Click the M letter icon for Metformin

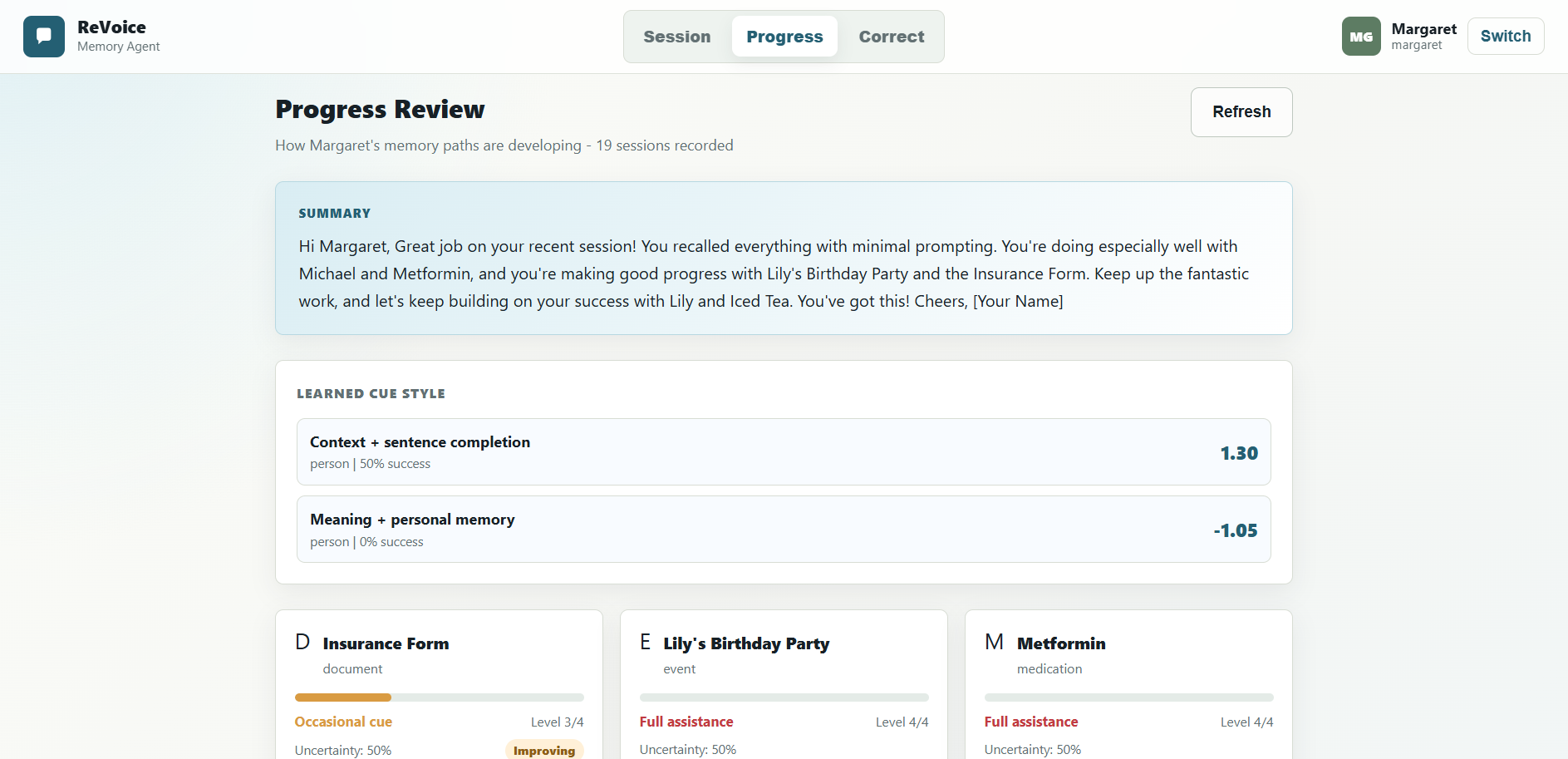pyautogui.click(x=994, y=643)
